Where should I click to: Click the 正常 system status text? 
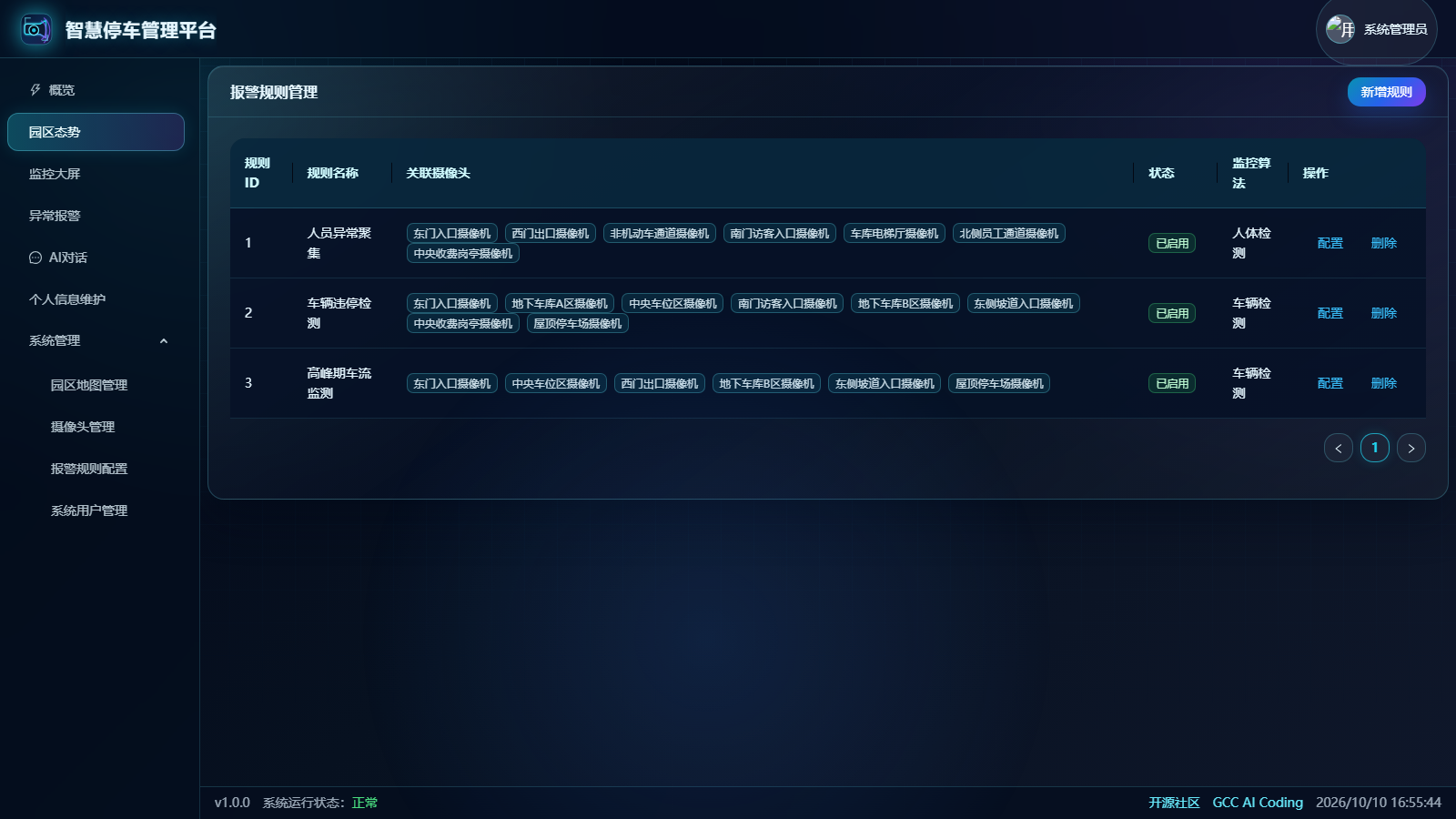(x=365, y=803)
